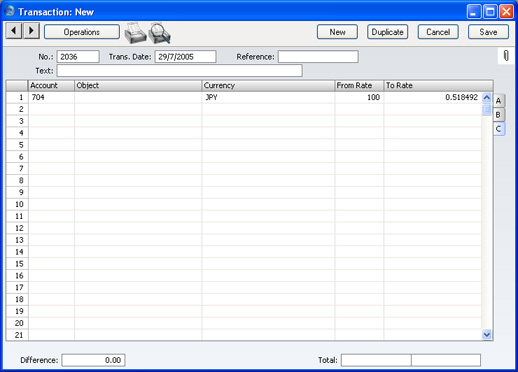Click the To Rate column header
Viewport: 518px width, 372px height.
(438, 86)
